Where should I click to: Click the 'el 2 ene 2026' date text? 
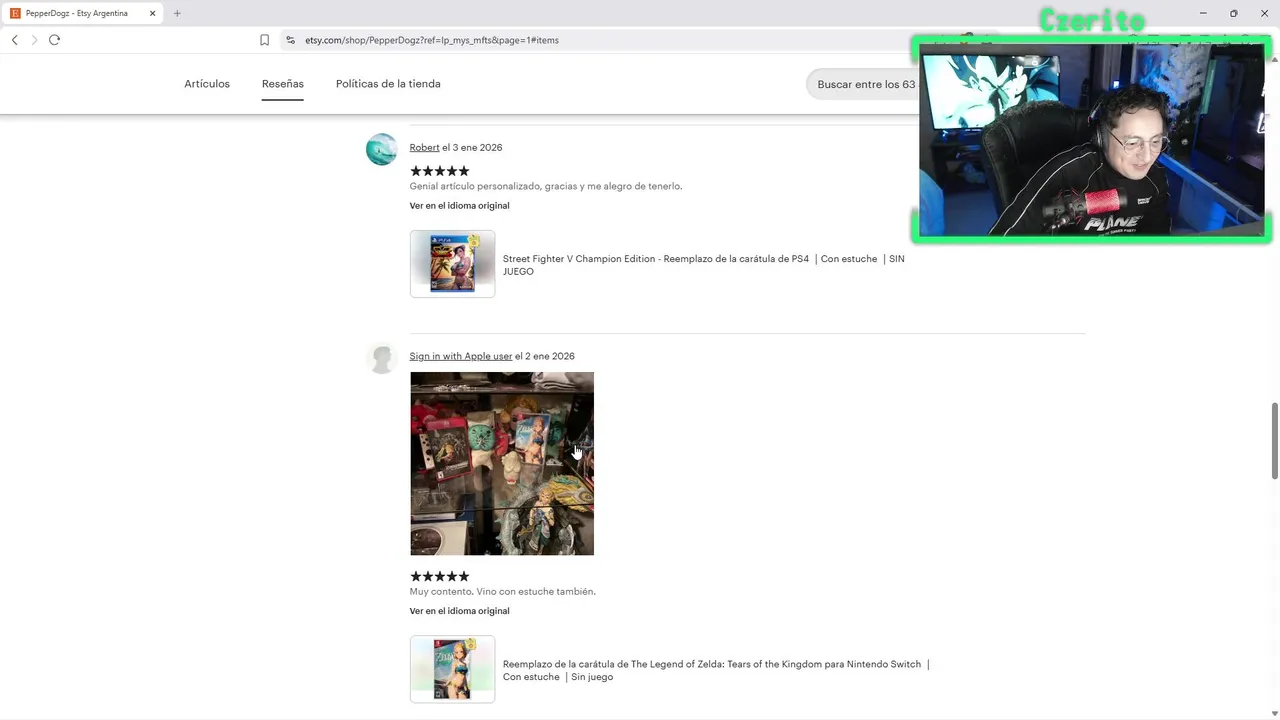point(545,356)
